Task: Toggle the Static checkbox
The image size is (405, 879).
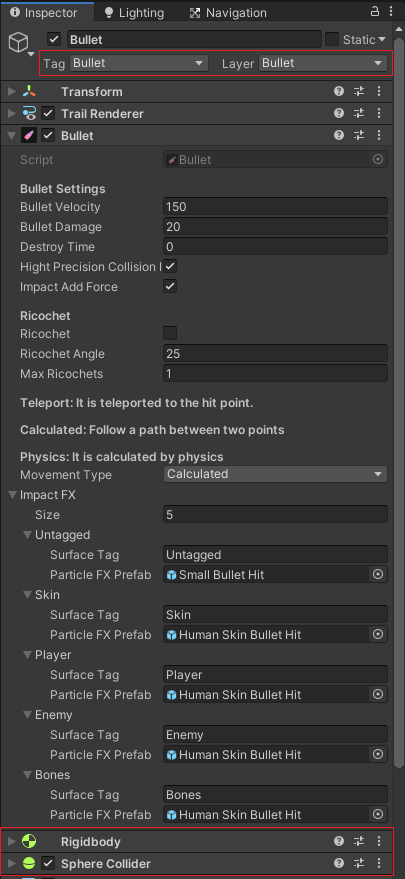Action: (x=332, y=39)
